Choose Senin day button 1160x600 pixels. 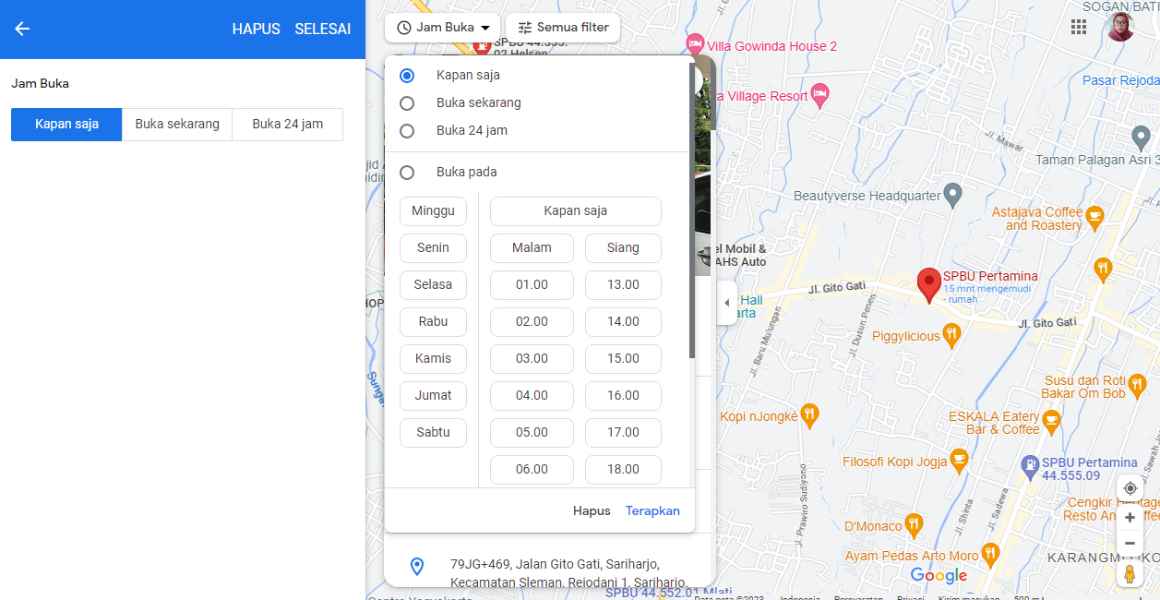[434, 248]
